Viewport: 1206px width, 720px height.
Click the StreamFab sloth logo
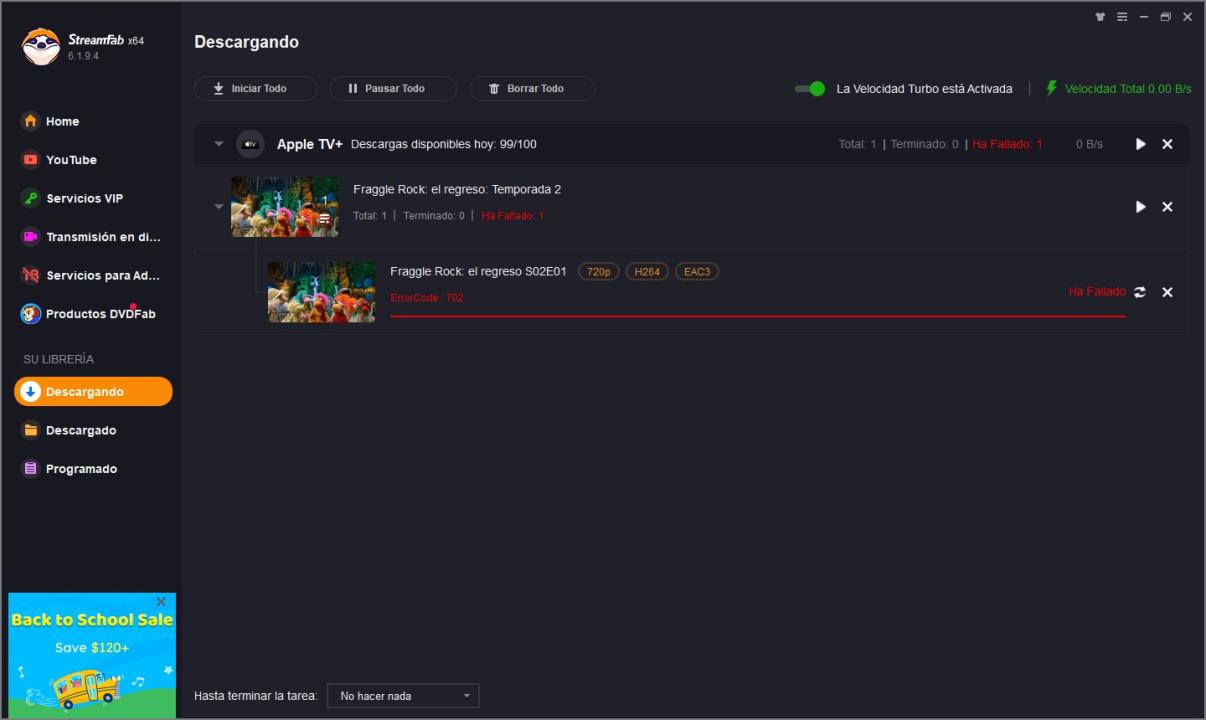(41, 46)
